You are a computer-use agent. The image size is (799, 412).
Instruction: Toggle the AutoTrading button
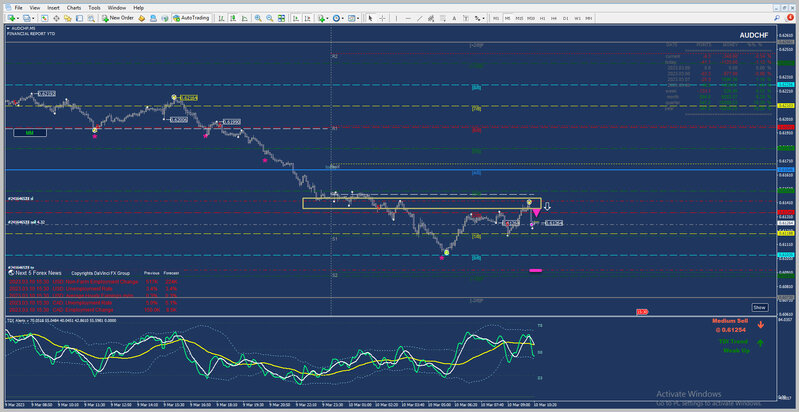[192, 18]
